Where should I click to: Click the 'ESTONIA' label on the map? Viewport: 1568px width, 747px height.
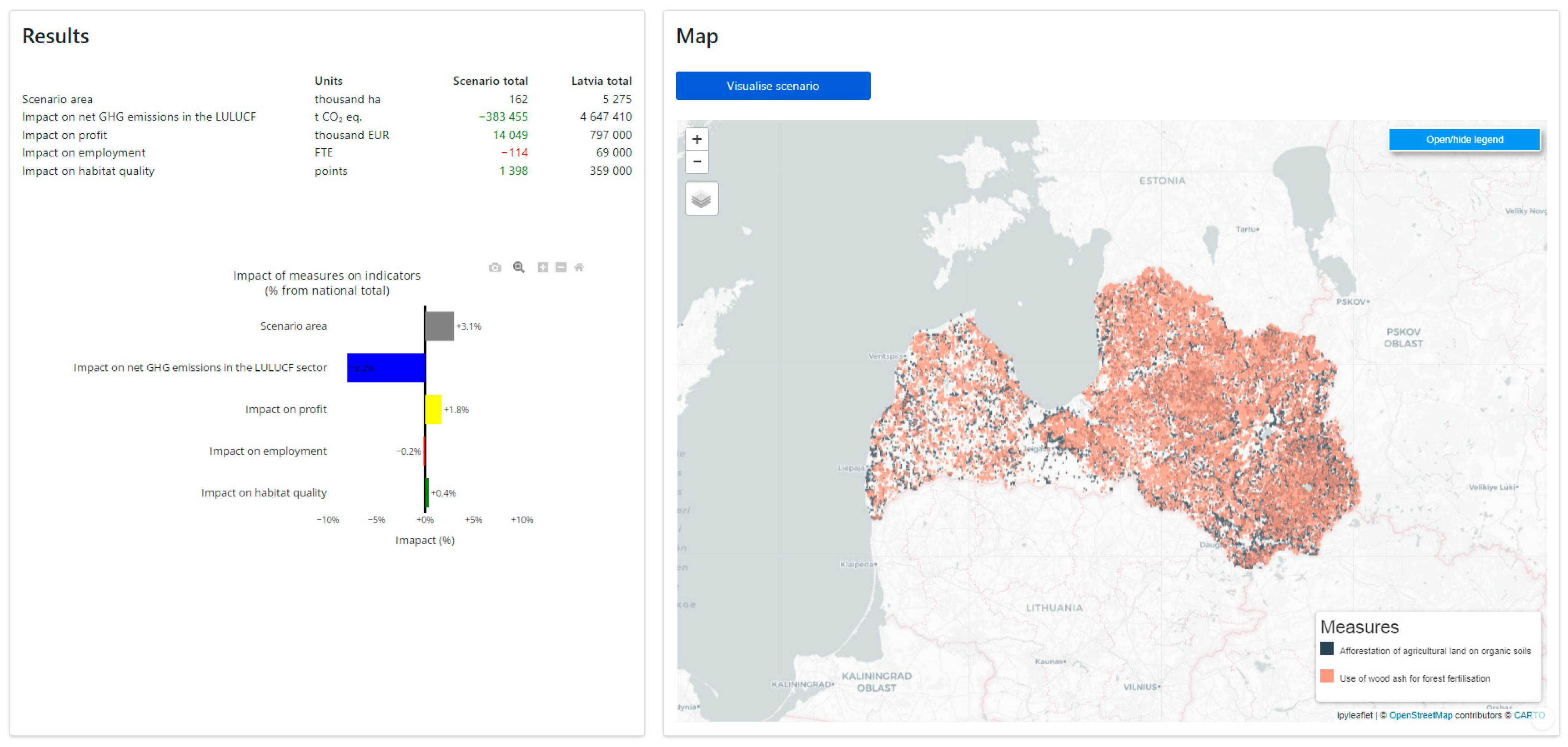pyautogui.click(x=1162, y=181)
